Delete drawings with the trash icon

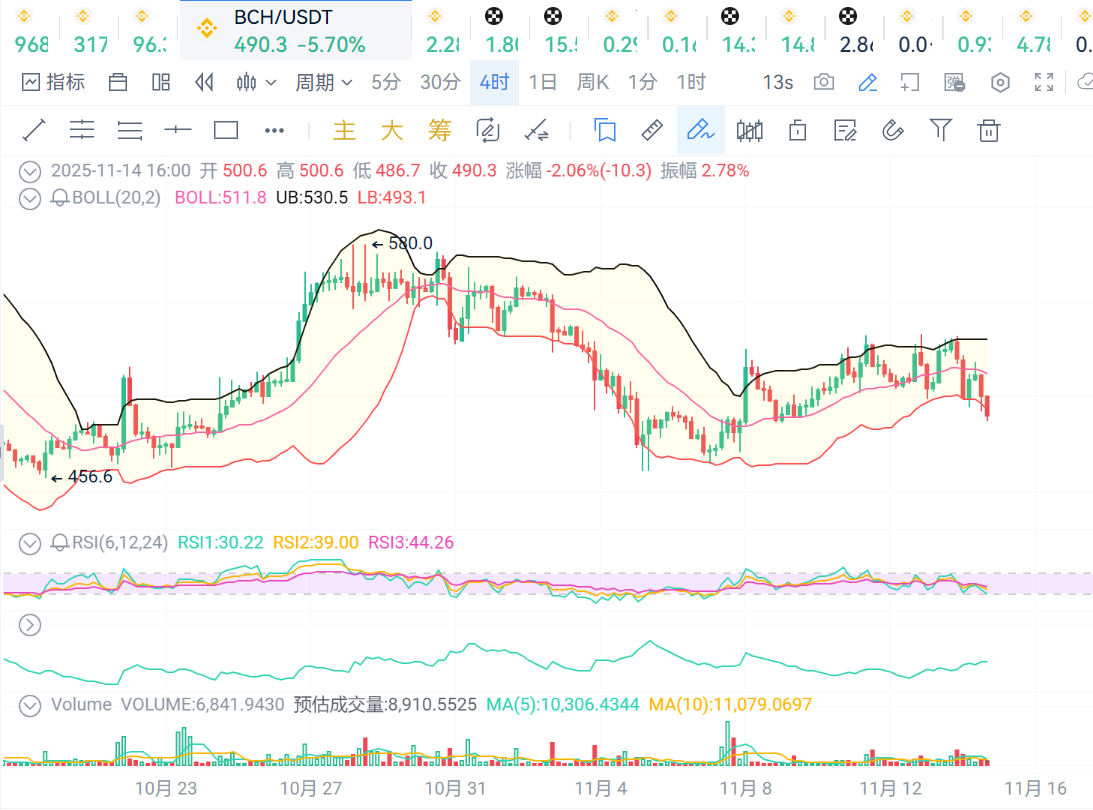(988, 130)
